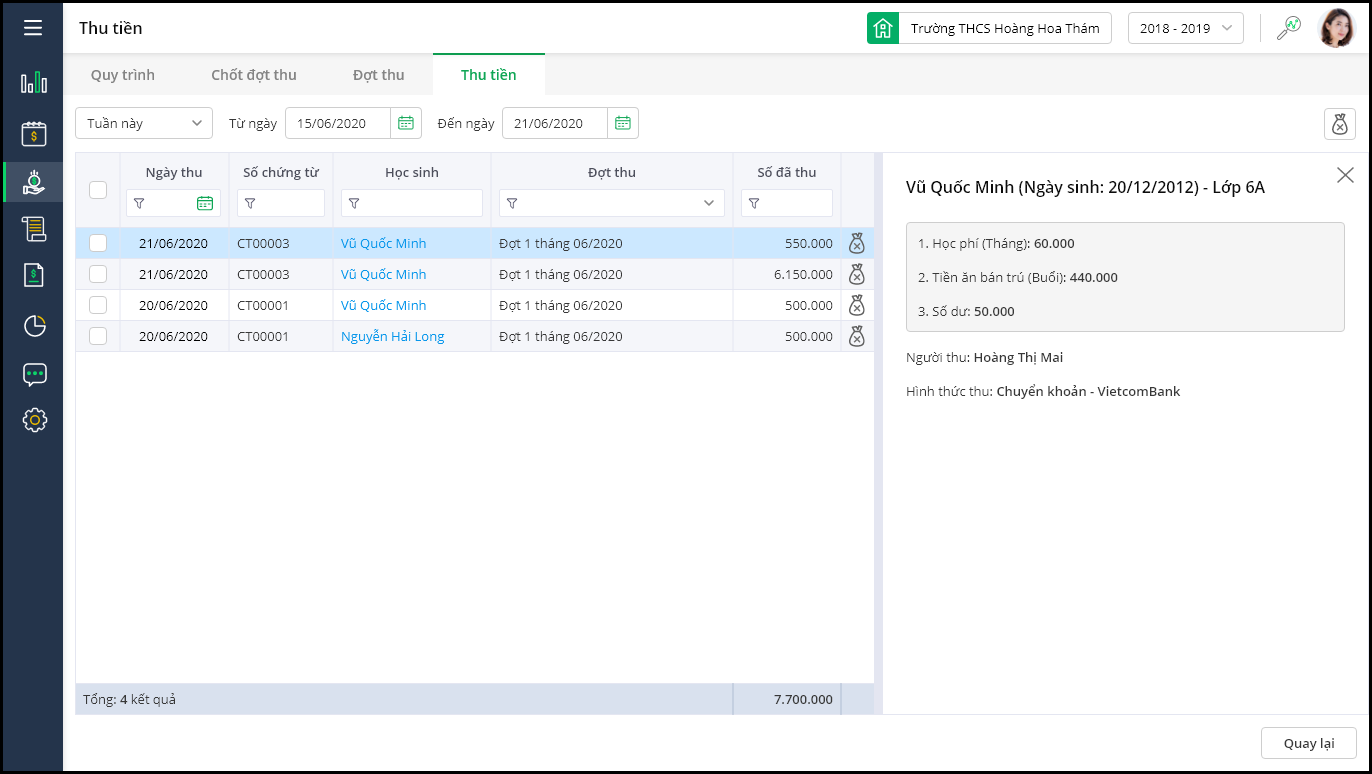Click the search analytics icon in header
The image size is (1372, 774).
tap(1288, 28)
